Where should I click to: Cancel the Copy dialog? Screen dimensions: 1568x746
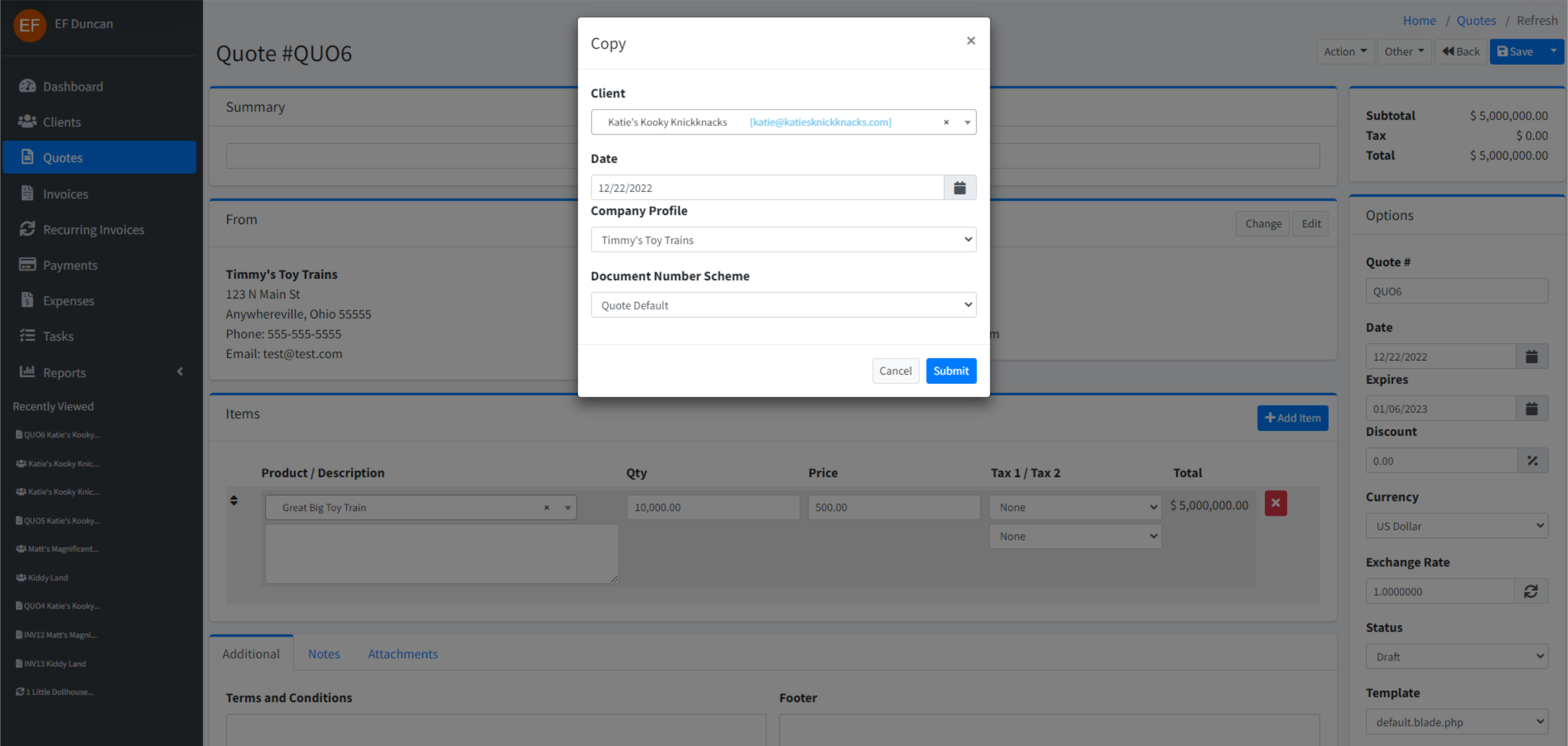(x=895, y=370)
